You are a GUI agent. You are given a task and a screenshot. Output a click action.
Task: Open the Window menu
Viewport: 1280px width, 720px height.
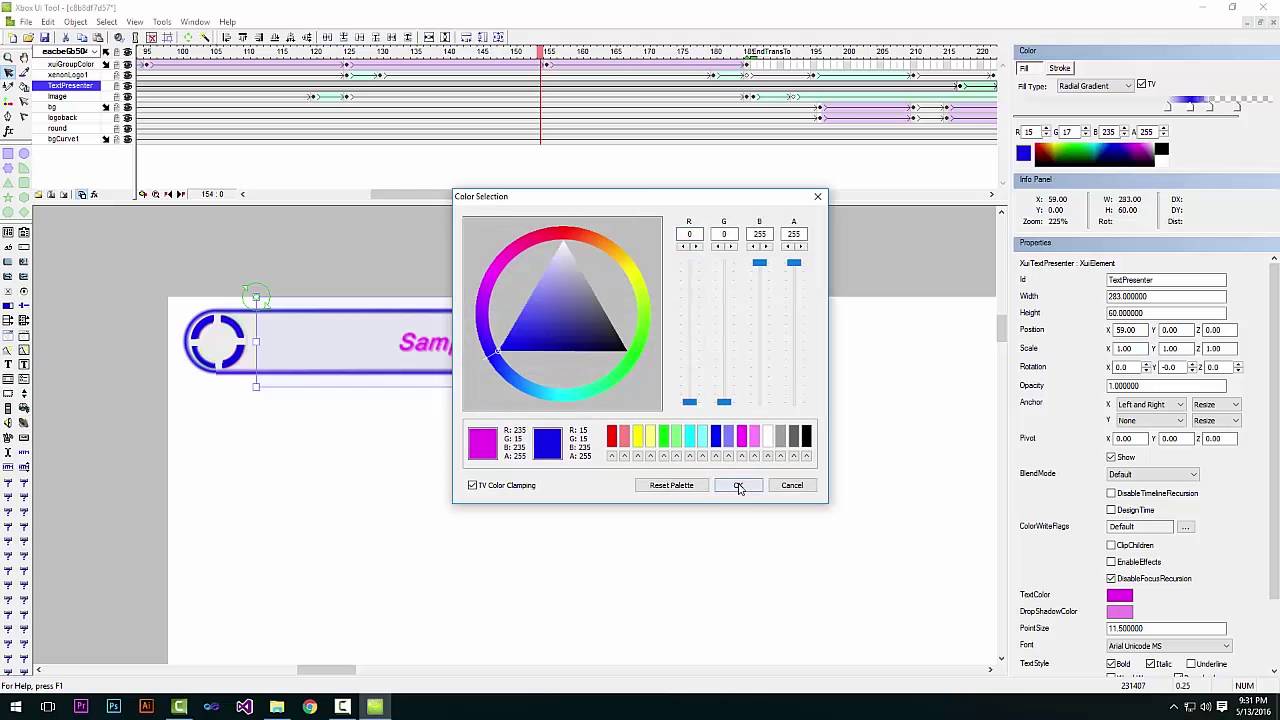[x=195, y=22]
